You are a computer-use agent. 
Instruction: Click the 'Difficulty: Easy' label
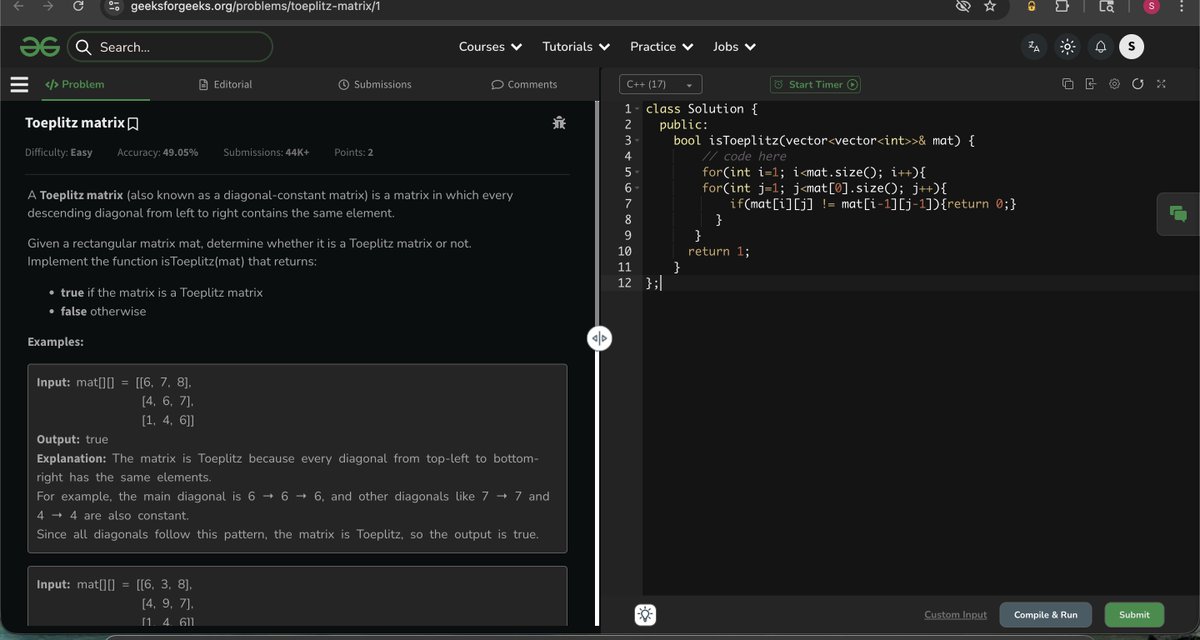point(59,153)
